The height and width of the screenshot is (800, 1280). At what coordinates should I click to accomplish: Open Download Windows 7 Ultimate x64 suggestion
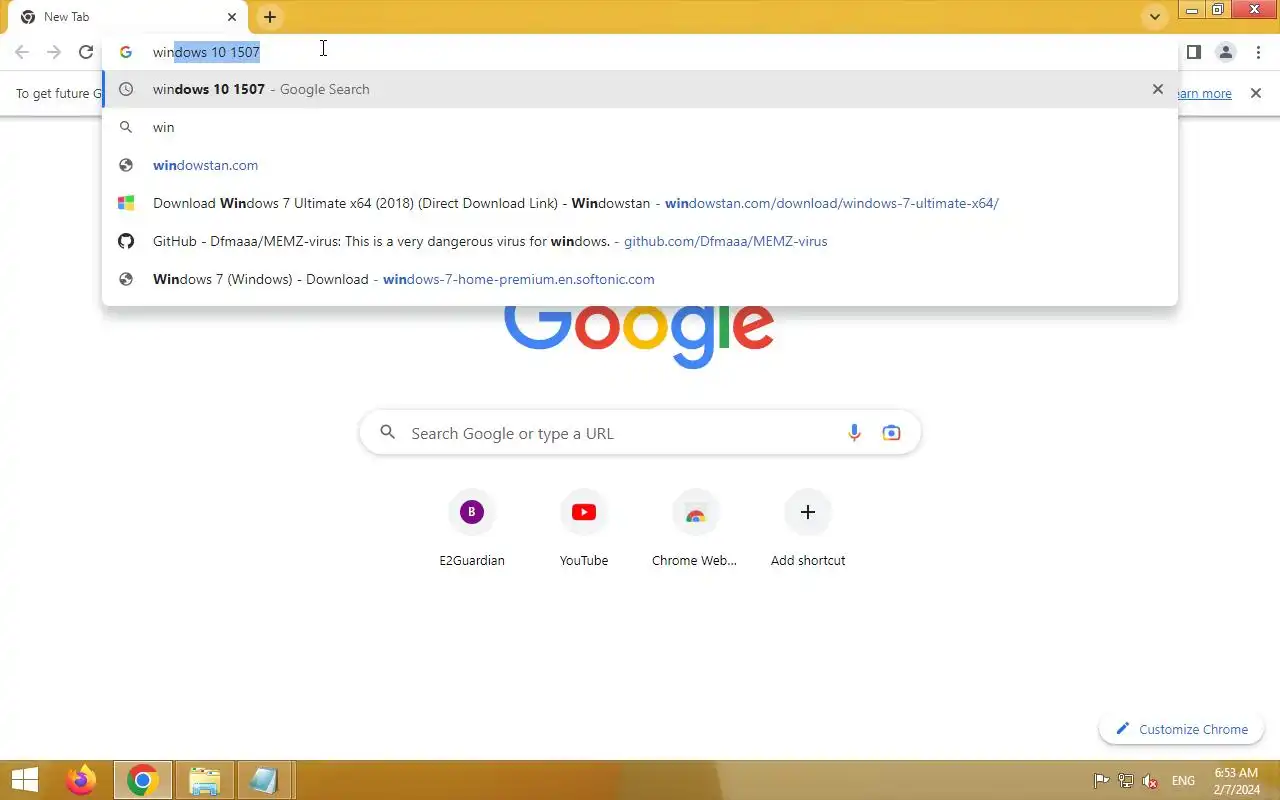pyautogui.click(x=640, y=203)
